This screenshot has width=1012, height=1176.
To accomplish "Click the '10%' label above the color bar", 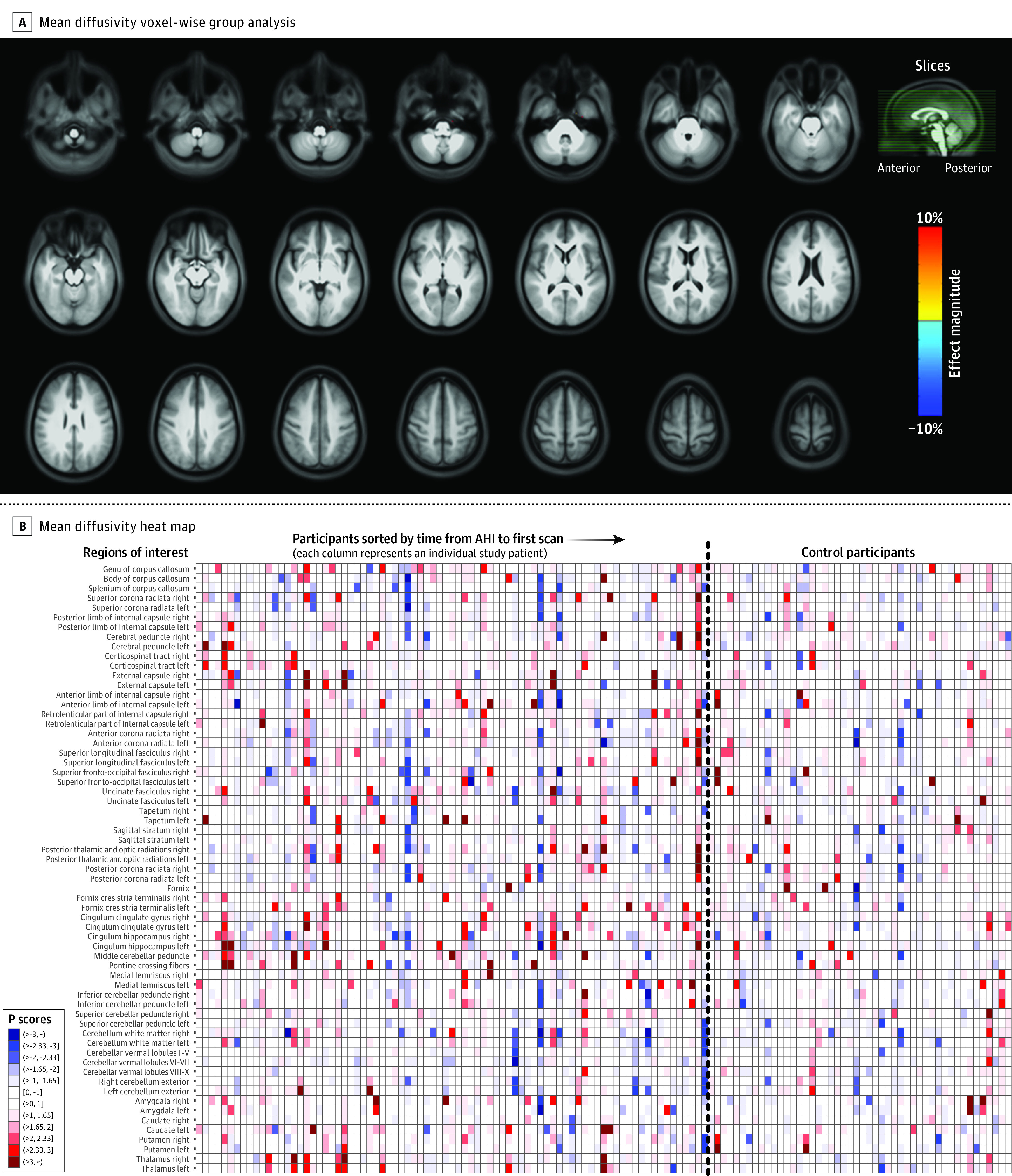I will pyautogui.click(x=929, y=218).
